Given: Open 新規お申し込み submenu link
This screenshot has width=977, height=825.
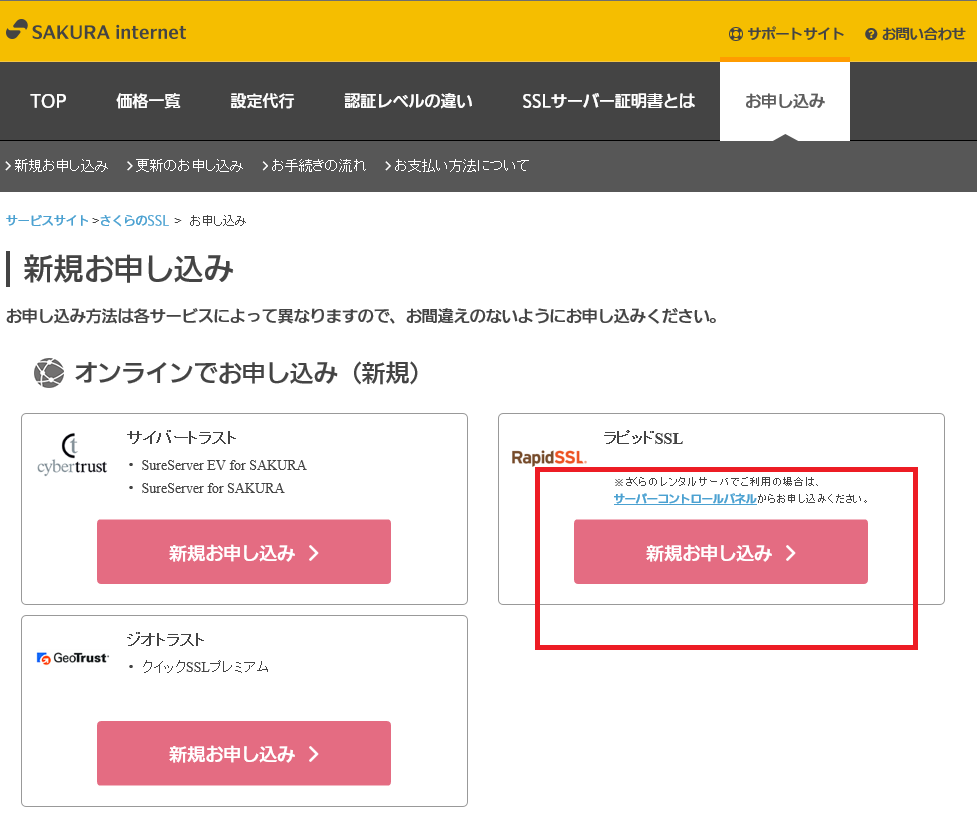Looking at the screenshot, I should click(x=57, y=166).
